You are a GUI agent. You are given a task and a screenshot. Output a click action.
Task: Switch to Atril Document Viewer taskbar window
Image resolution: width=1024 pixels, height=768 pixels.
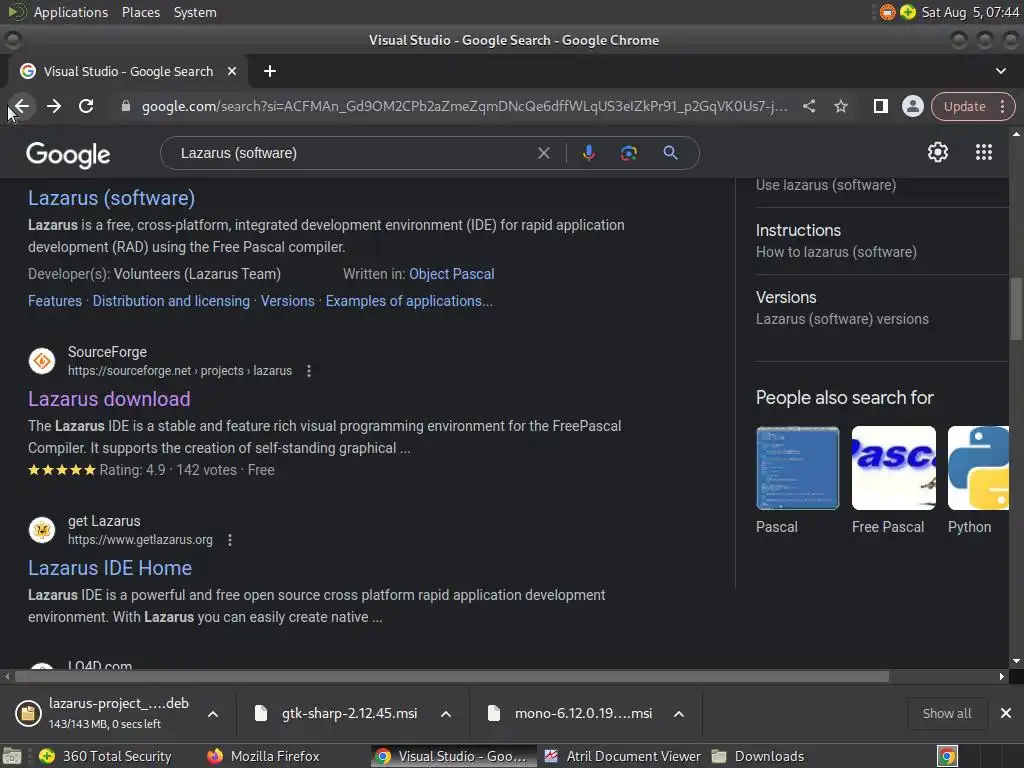click(x=622, y=756)
